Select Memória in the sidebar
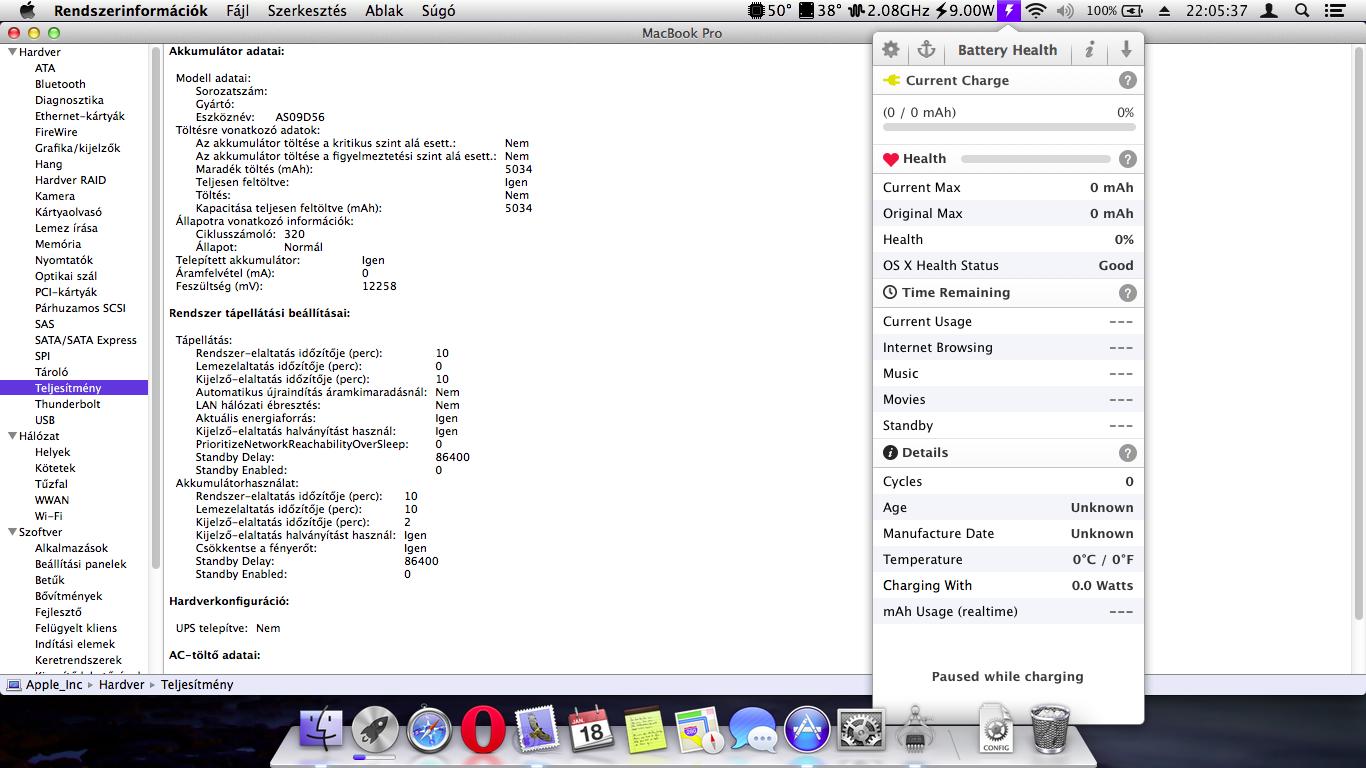Viewport: 1366px width, 768px height. 58,244
